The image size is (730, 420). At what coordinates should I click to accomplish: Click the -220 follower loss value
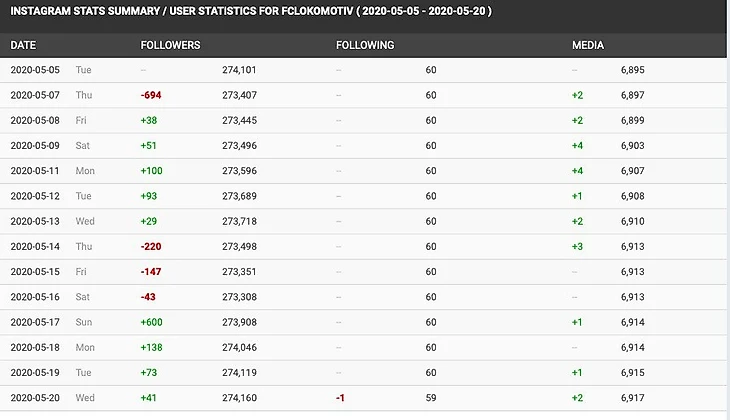[152, 246]
